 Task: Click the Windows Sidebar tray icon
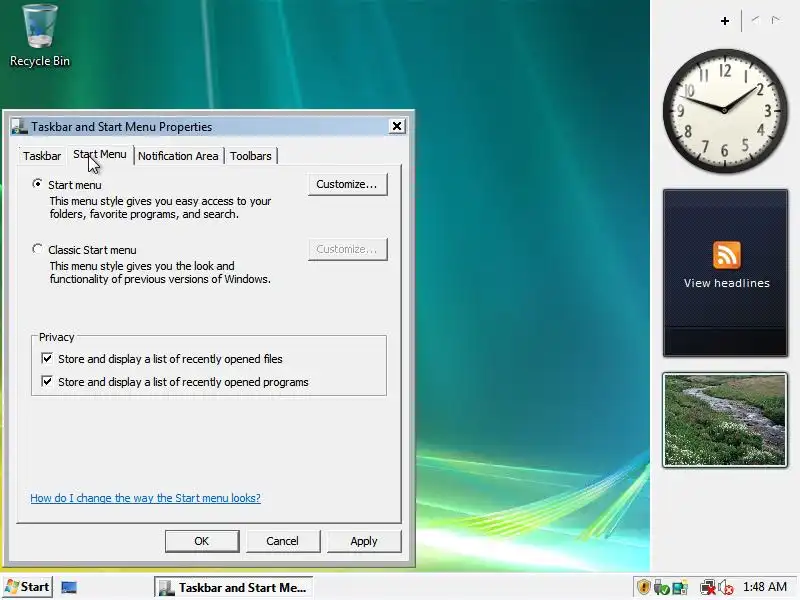(680, 587)
